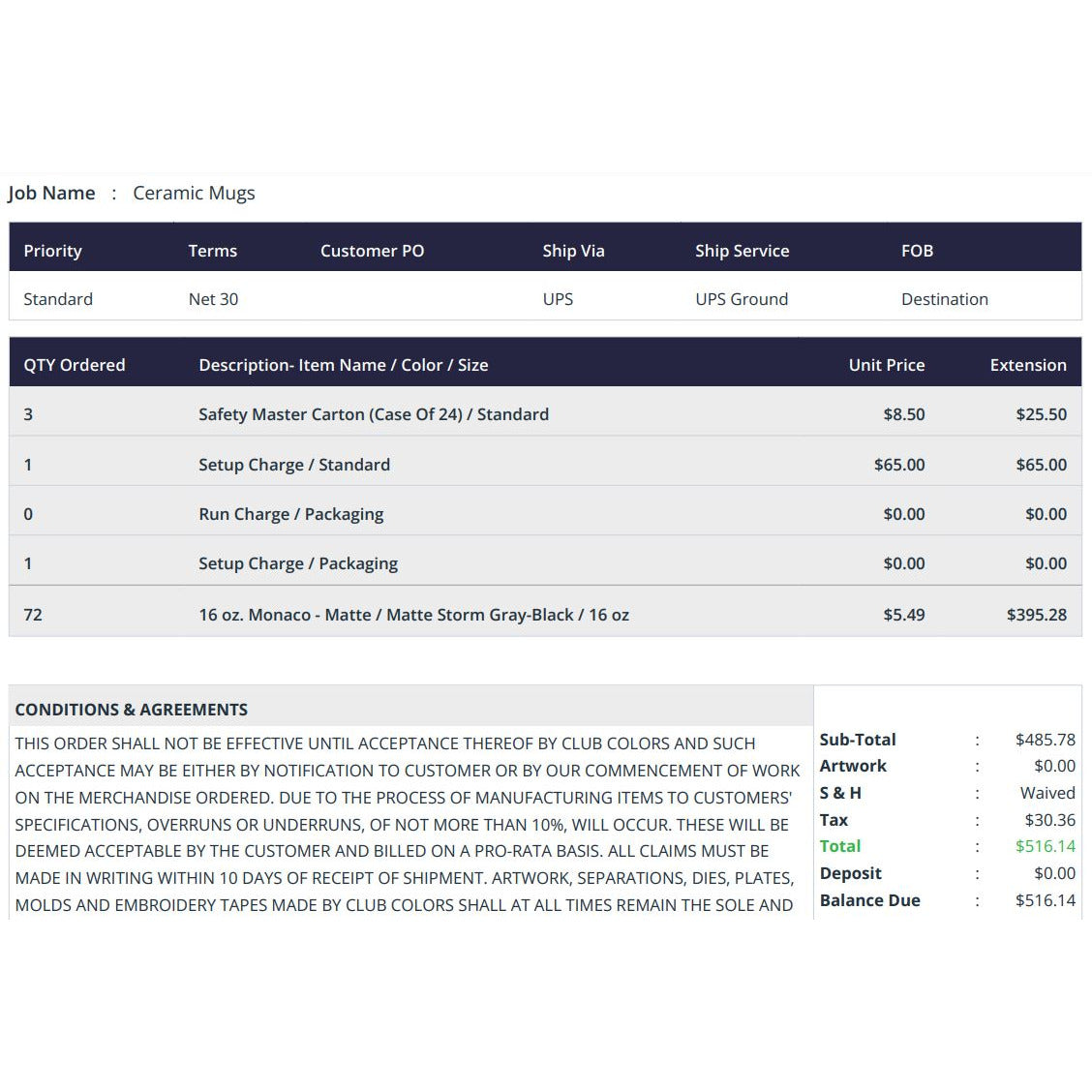
Task: Click the Ship Via header
Action: pyautogui.click(x=573, y=251)
